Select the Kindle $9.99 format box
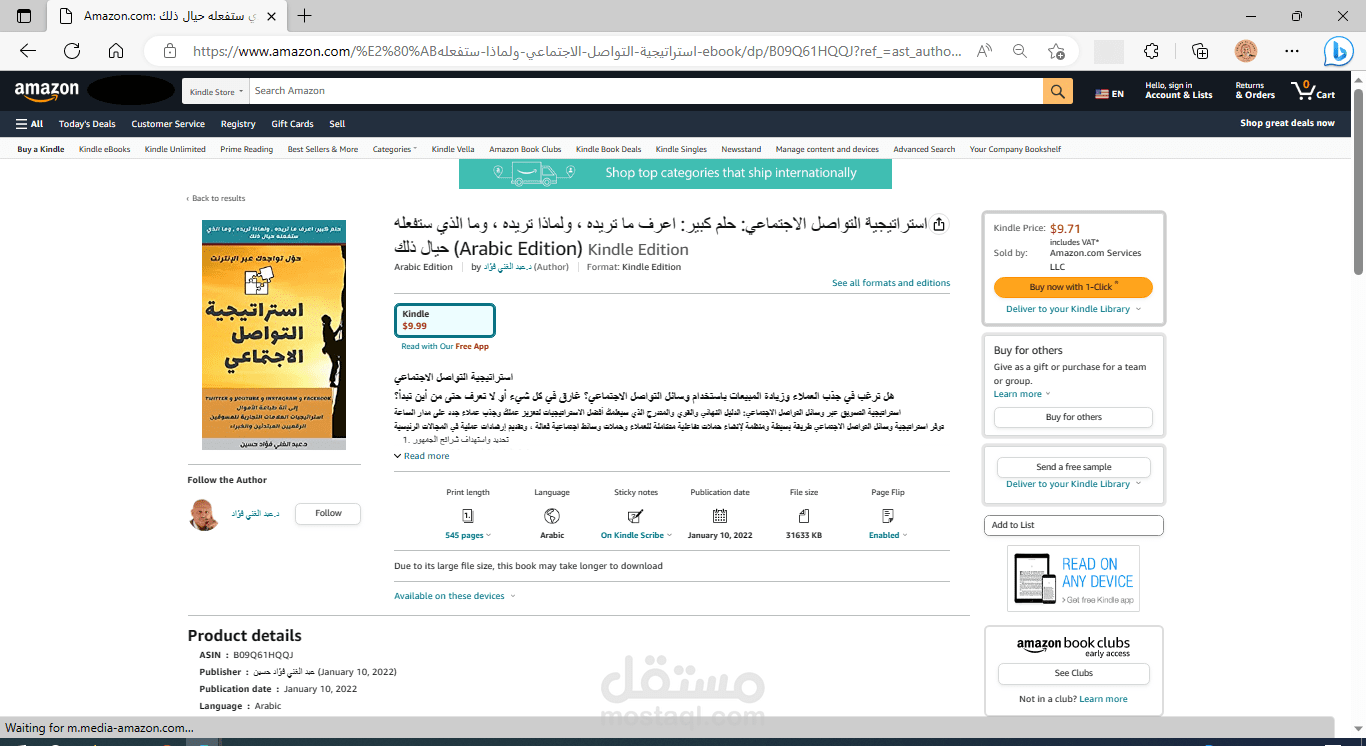 445,320
